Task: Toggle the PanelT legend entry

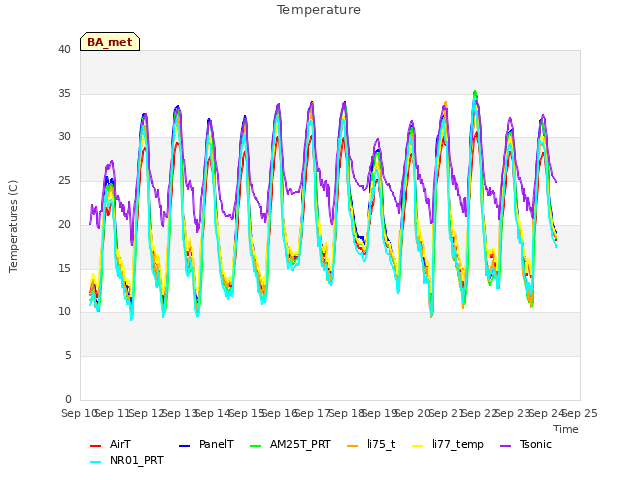Action: pos(207,444)
